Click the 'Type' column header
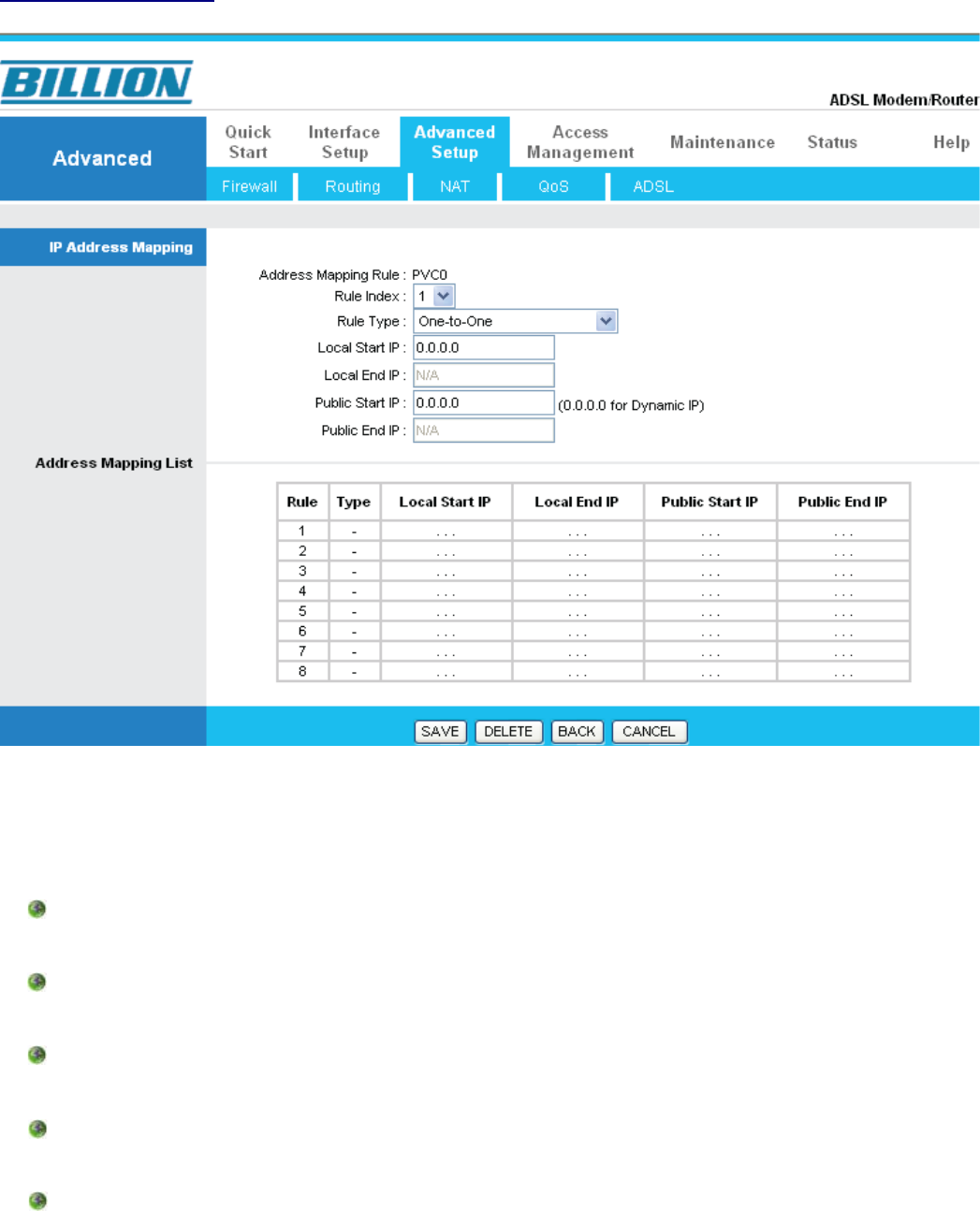 (x=354, y=502)
